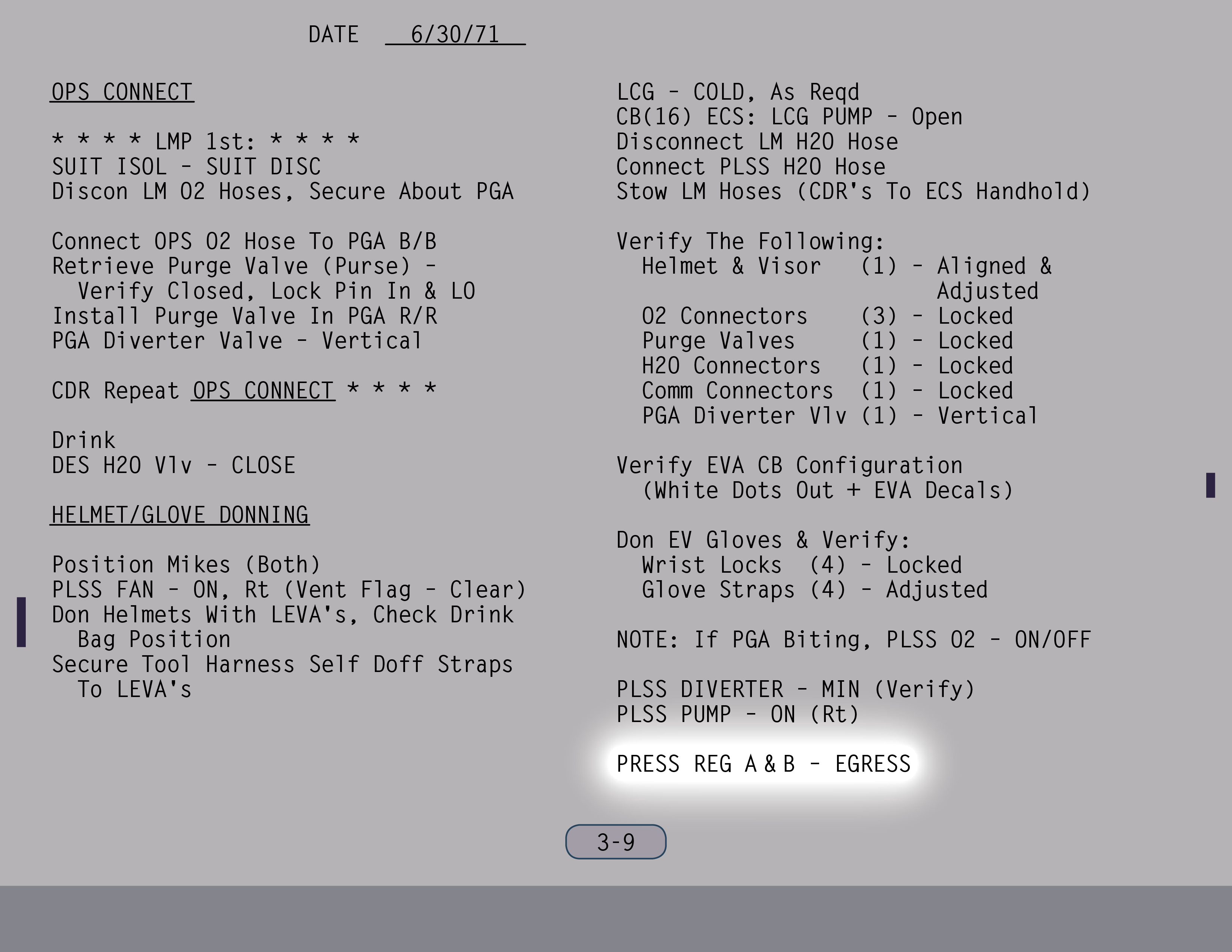This screenshot has height=952, width=1232.
Task: Select CB(16) ECS: LCG PUMP - Open step
Action: click(788, 117)
